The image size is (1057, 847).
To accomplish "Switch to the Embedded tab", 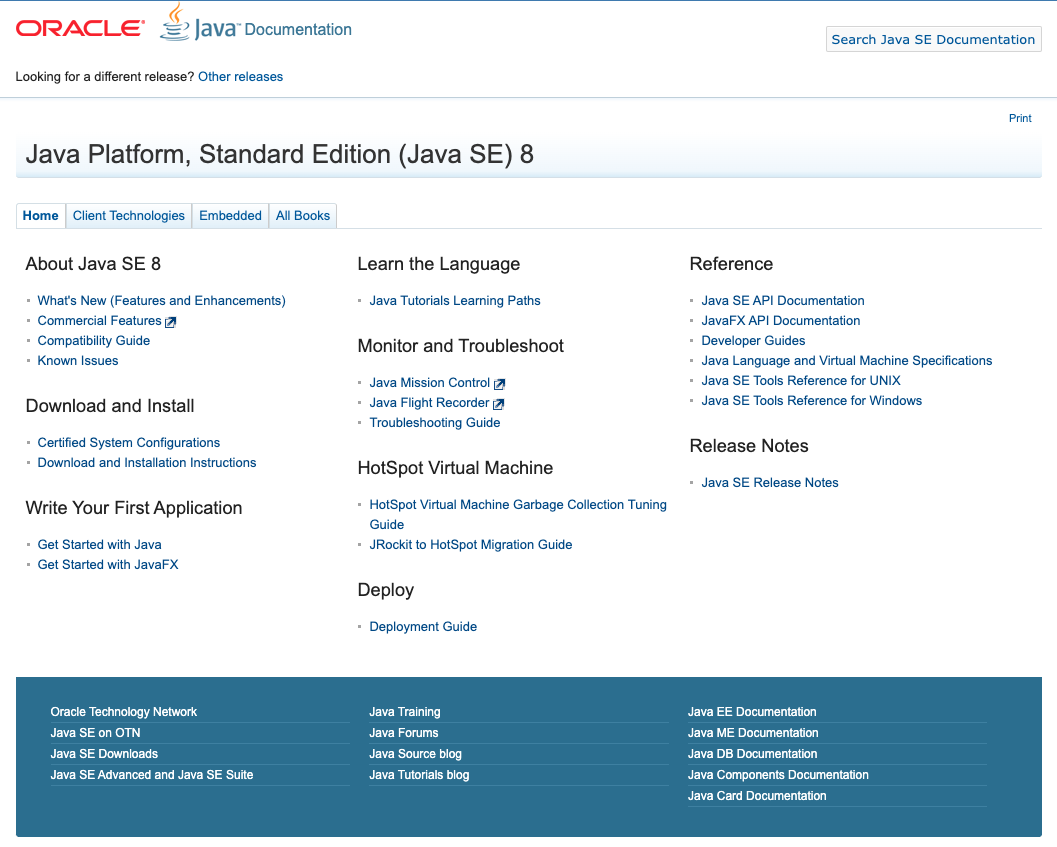I will click(231, 216).
